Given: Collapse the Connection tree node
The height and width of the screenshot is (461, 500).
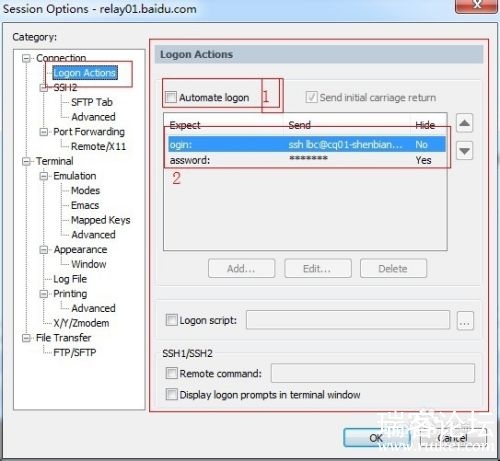Looking at the screenshot, I should click(x=26, y=59).
